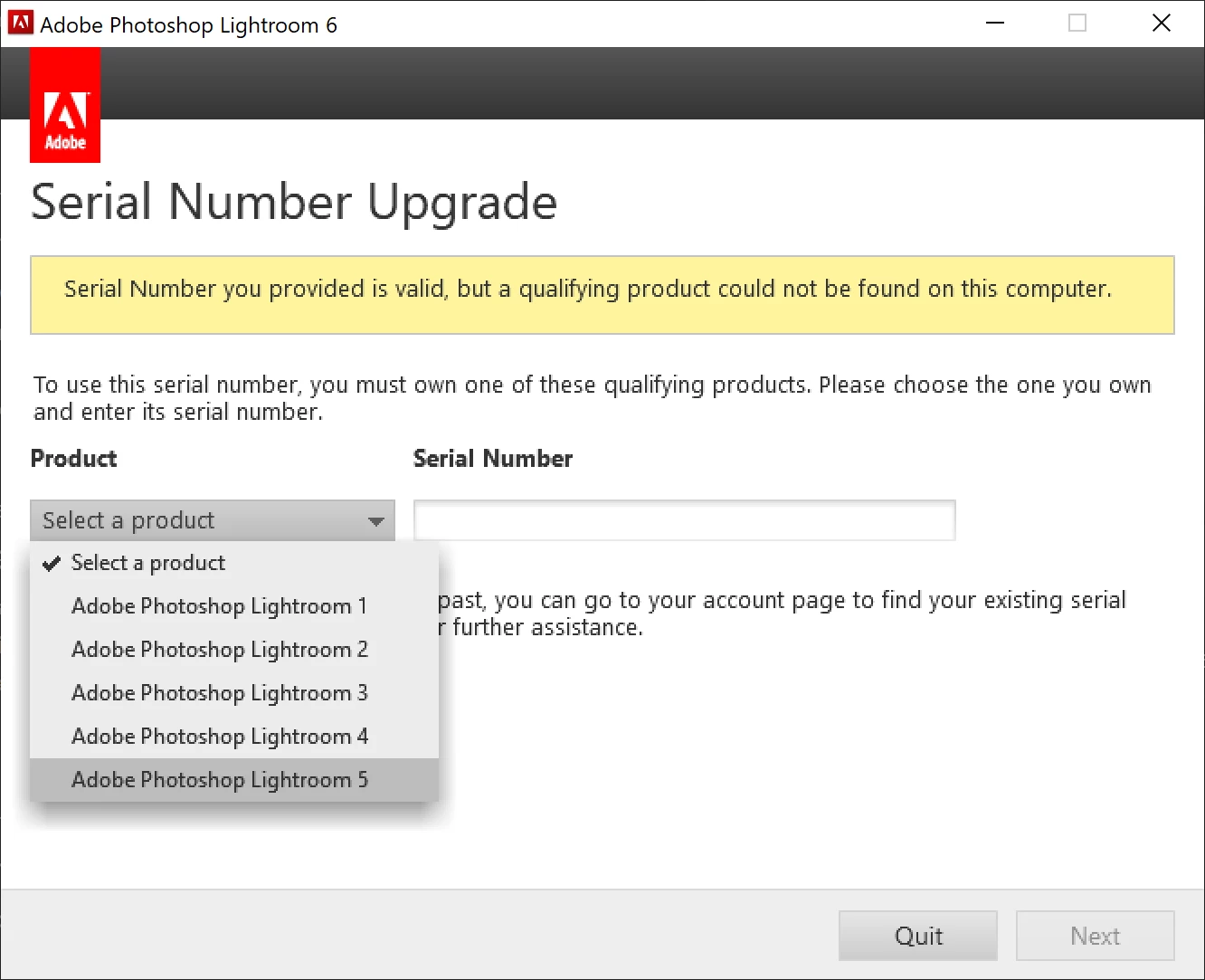Image resolution: width=1205 pixels, height=980 pixels.
Task: Click the Serial Number Upgrade heading
Action: tap(294, 202)
